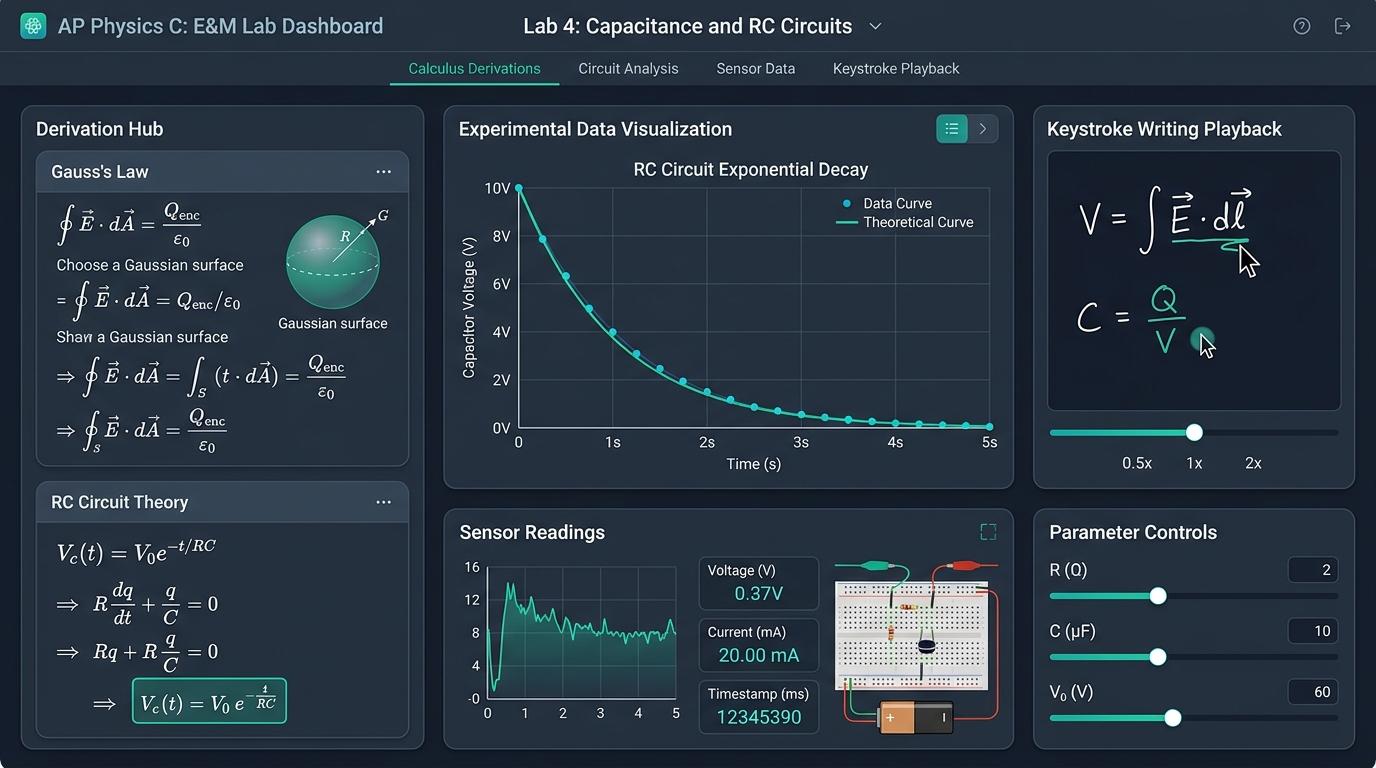Open the RC Circuit Theory card options menu

[x=383, y=502]
